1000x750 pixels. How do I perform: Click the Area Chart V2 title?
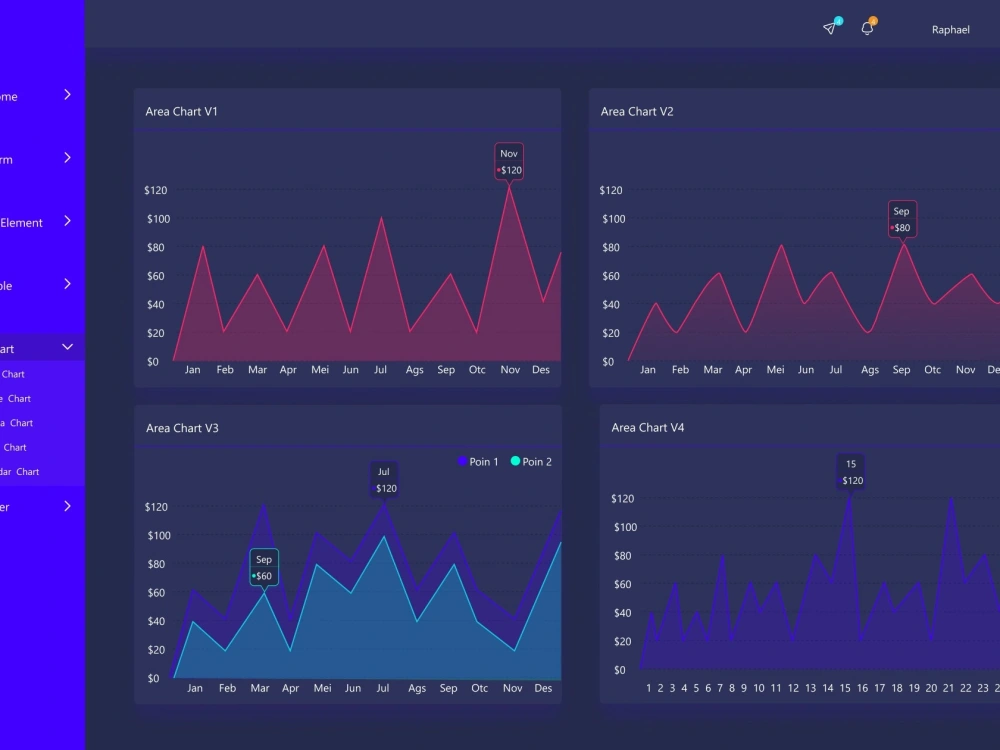tap(636, 112)
